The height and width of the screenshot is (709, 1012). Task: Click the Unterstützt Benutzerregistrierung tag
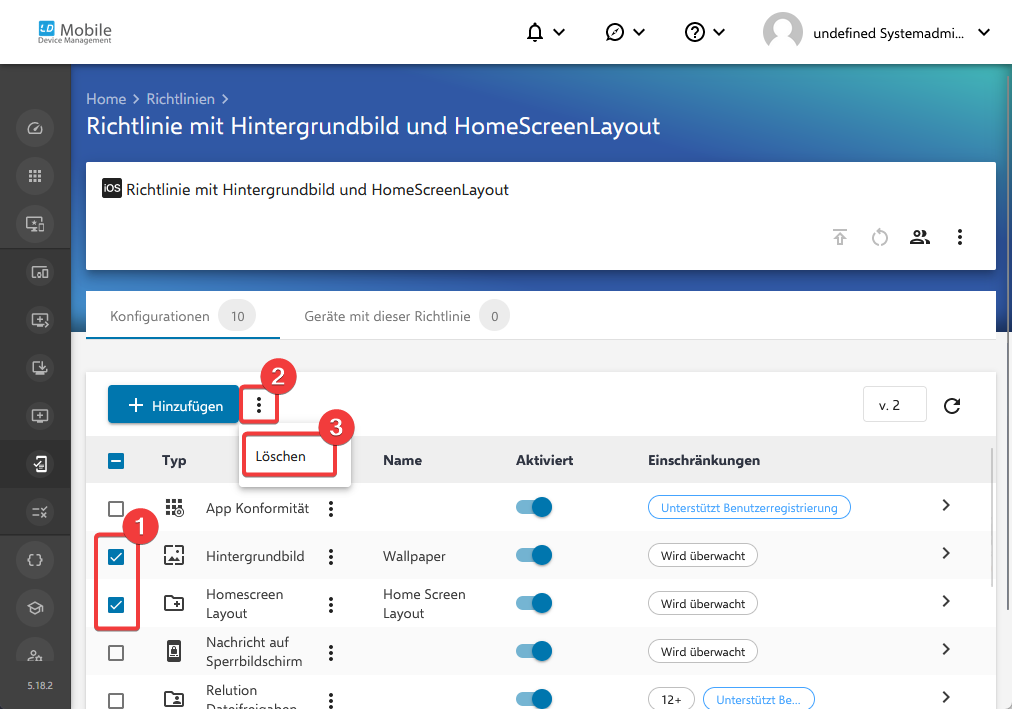pyautogui.click(x=749, y=508)
